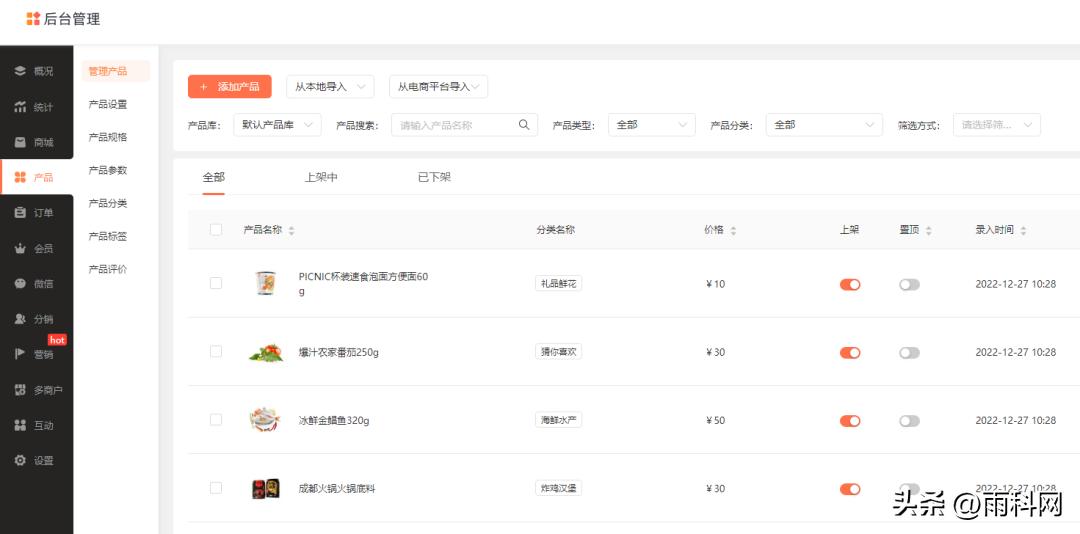1080x534 pixels.
Task: Switch to the 全部 tab
Action: click(214, 177)
